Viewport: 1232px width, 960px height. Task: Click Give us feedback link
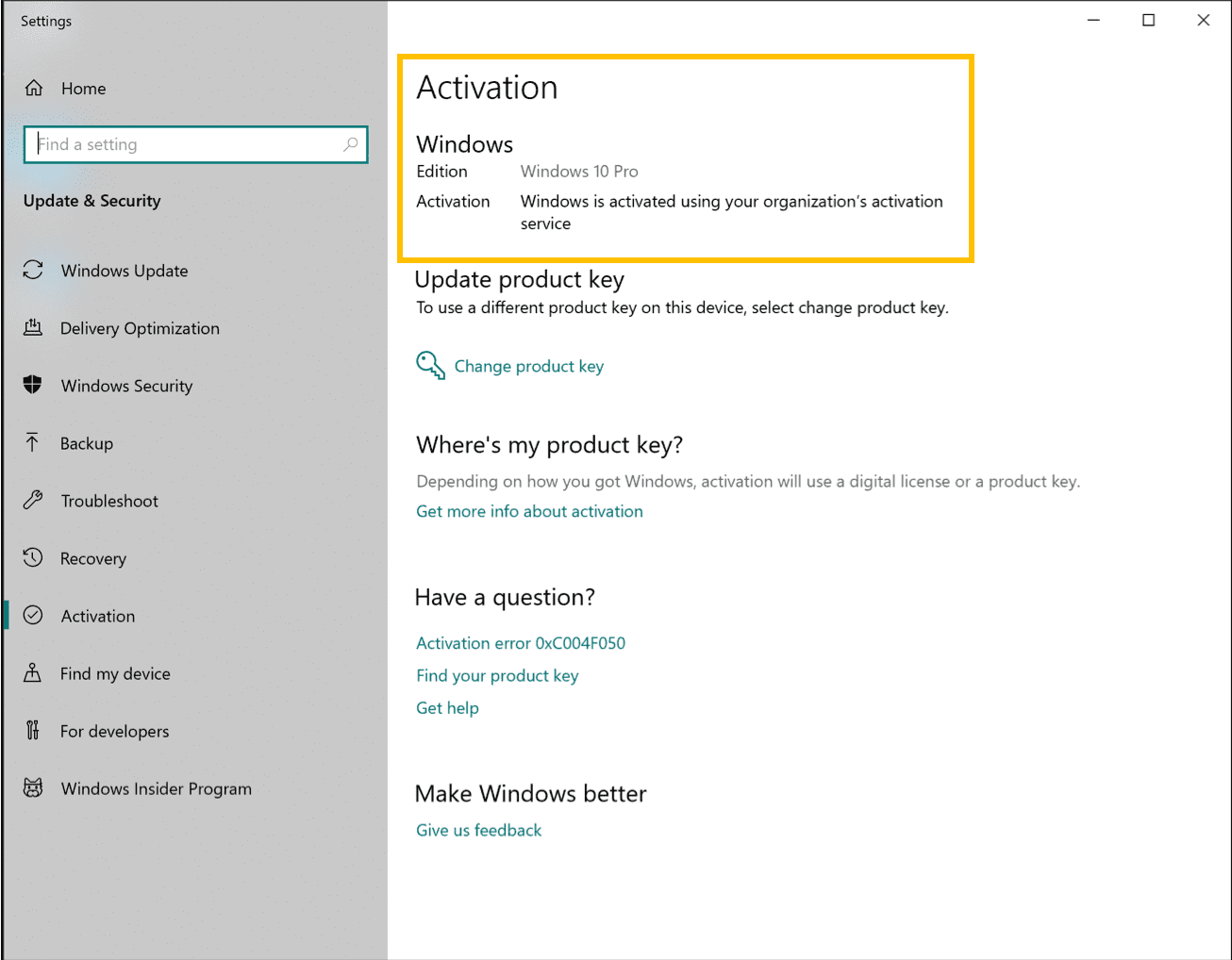(479, 830)
